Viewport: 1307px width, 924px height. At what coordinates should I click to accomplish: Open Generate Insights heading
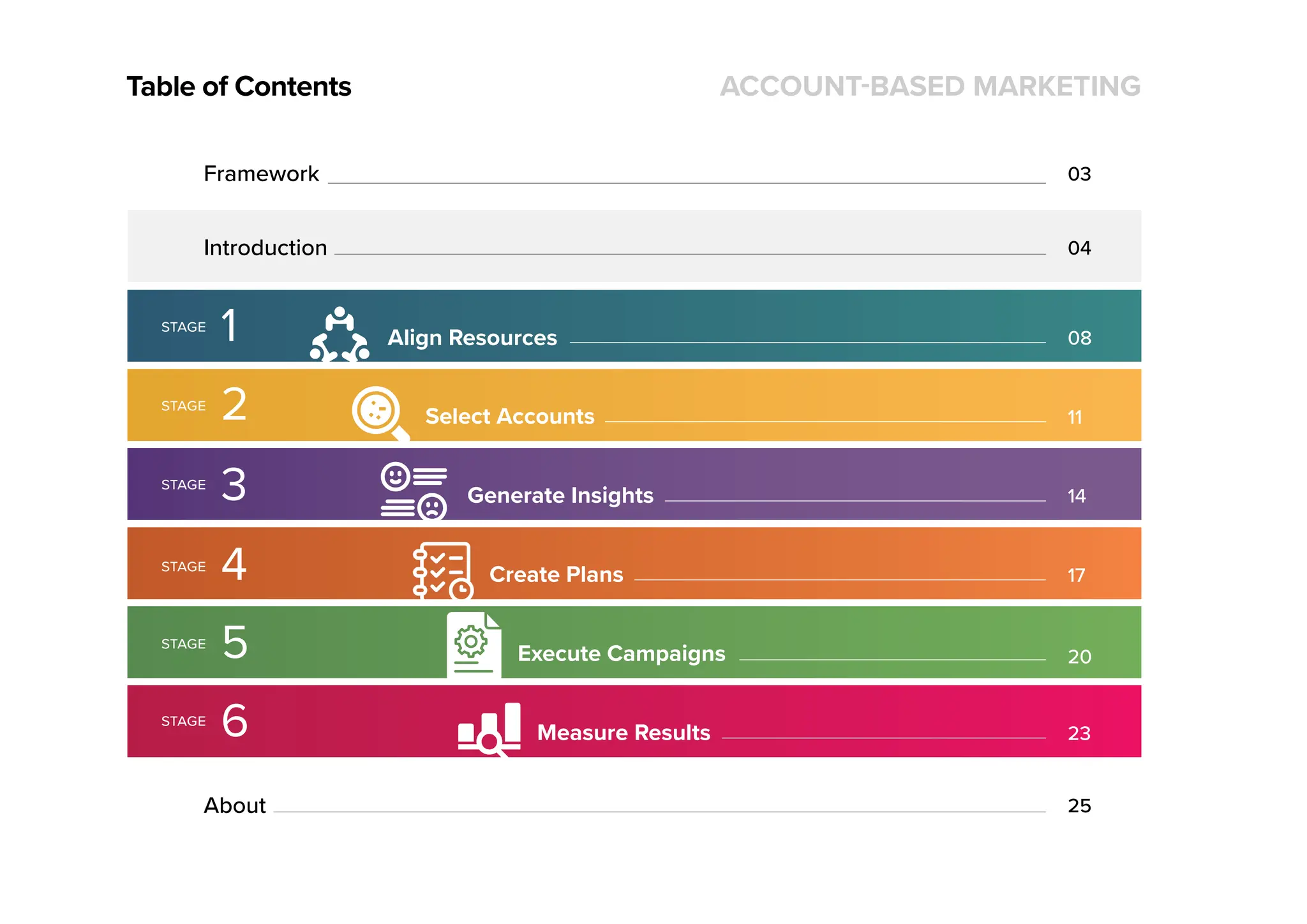pyautogui.click(x=560, y=495)
